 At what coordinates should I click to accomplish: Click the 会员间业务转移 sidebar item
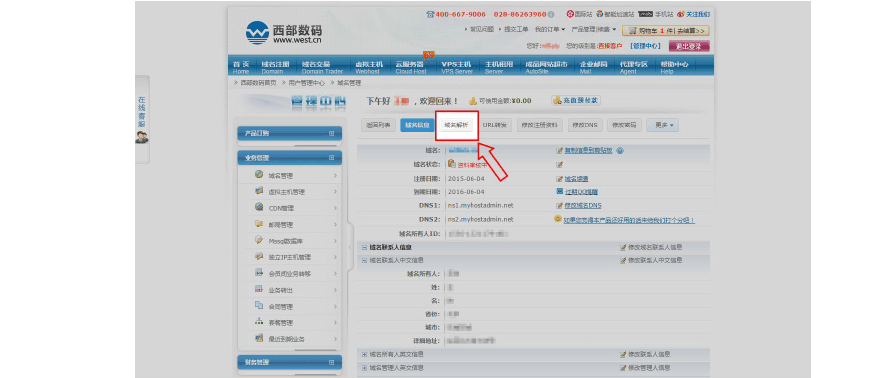tap(290, 273)
